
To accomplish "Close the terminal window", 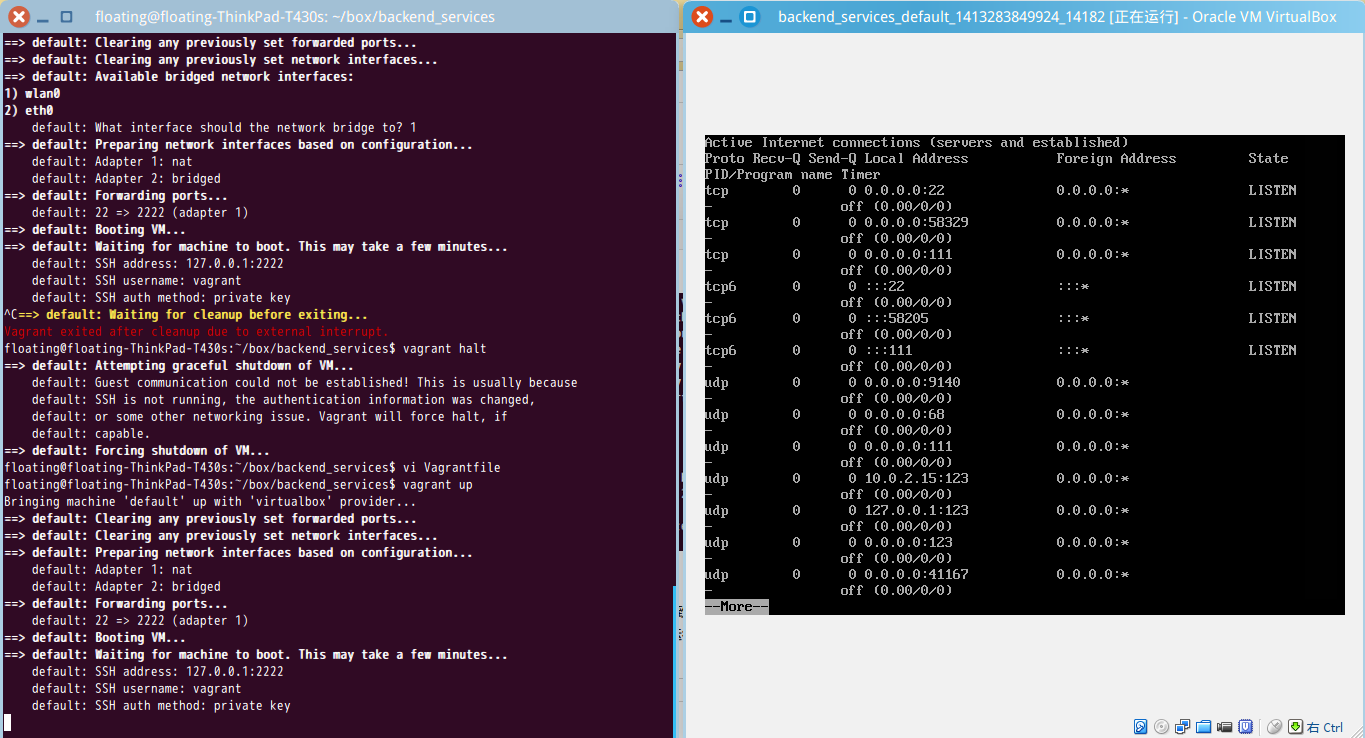I will point(19,17).
